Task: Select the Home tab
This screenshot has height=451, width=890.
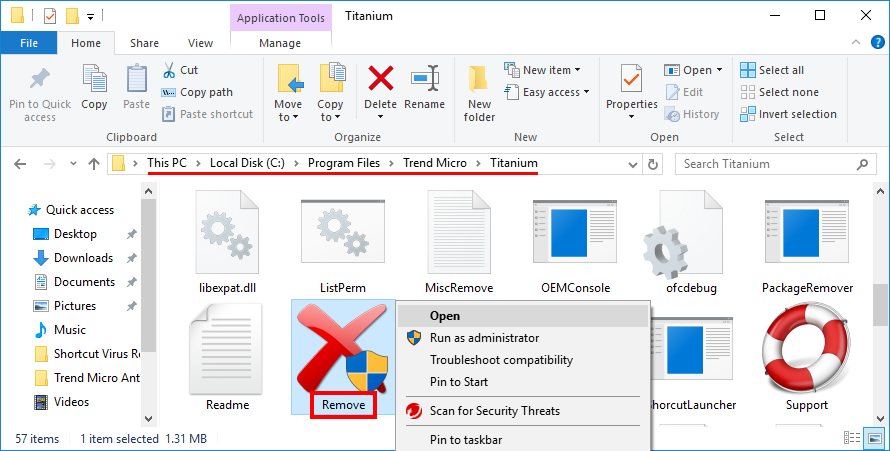Action: 86,43
